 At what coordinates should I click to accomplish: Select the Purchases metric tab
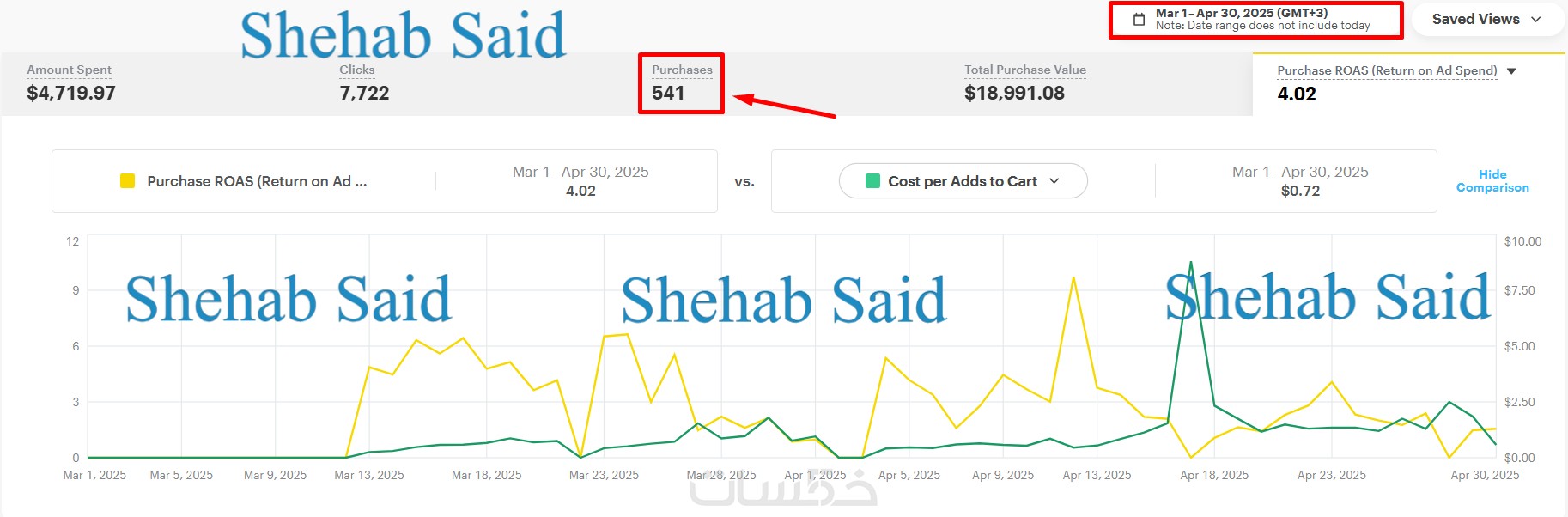(x=681, y=82)
